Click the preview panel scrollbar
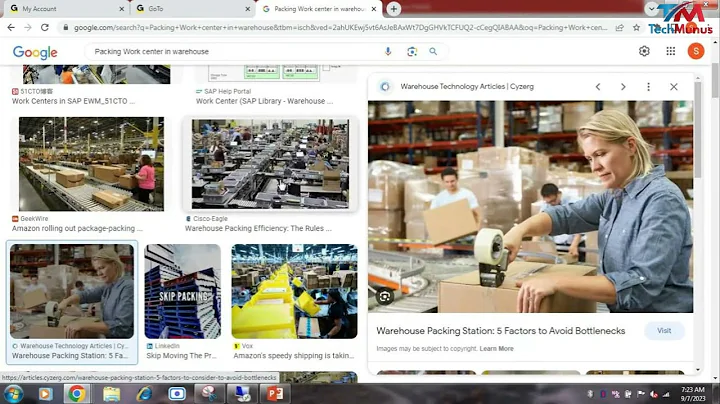The image size is (720, 404). (x=698, y=129)
